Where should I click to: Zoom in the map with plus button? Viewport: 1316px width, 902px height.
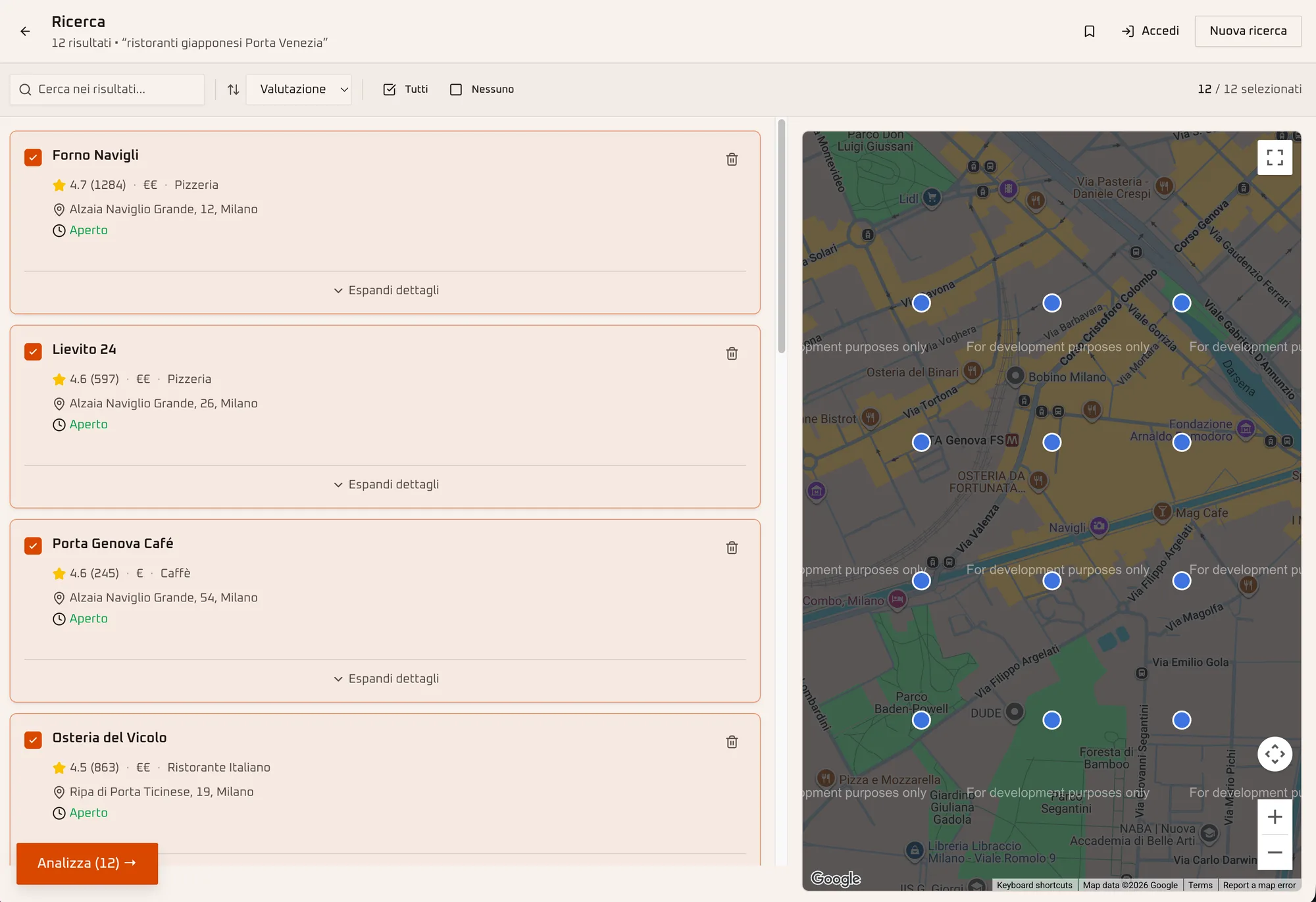[x=1275, y=816]
